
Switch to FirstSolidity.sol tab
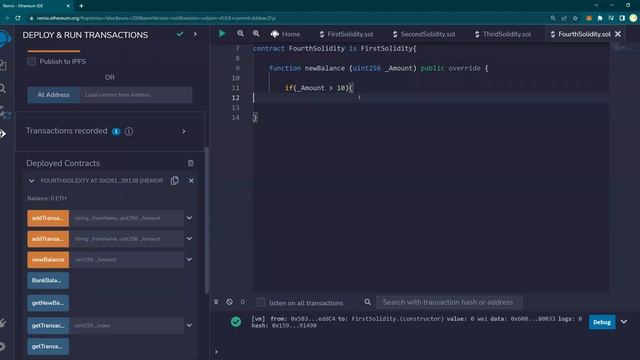(346, 34)
